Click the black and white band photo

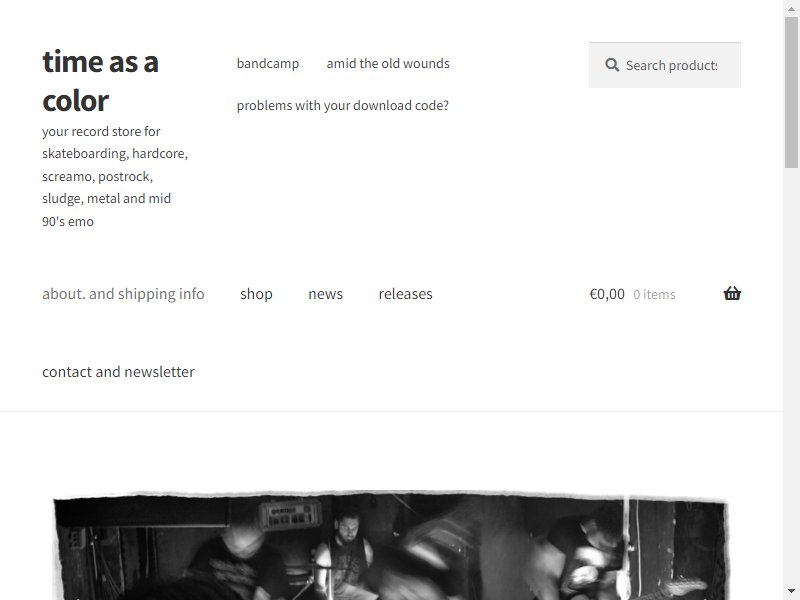point(391,545)
